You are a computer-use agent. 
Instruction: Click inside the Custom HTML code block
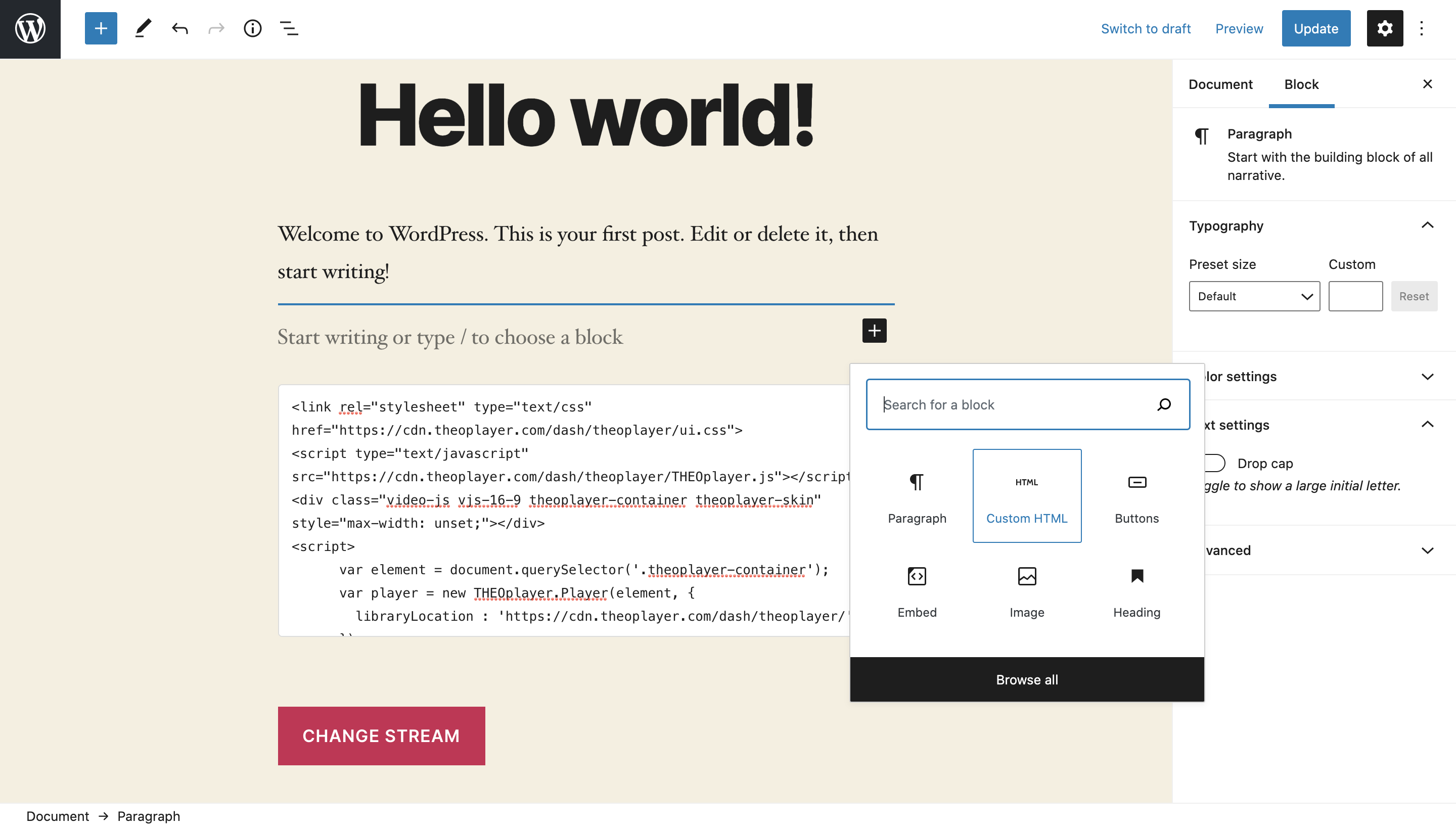click(563, 510)
